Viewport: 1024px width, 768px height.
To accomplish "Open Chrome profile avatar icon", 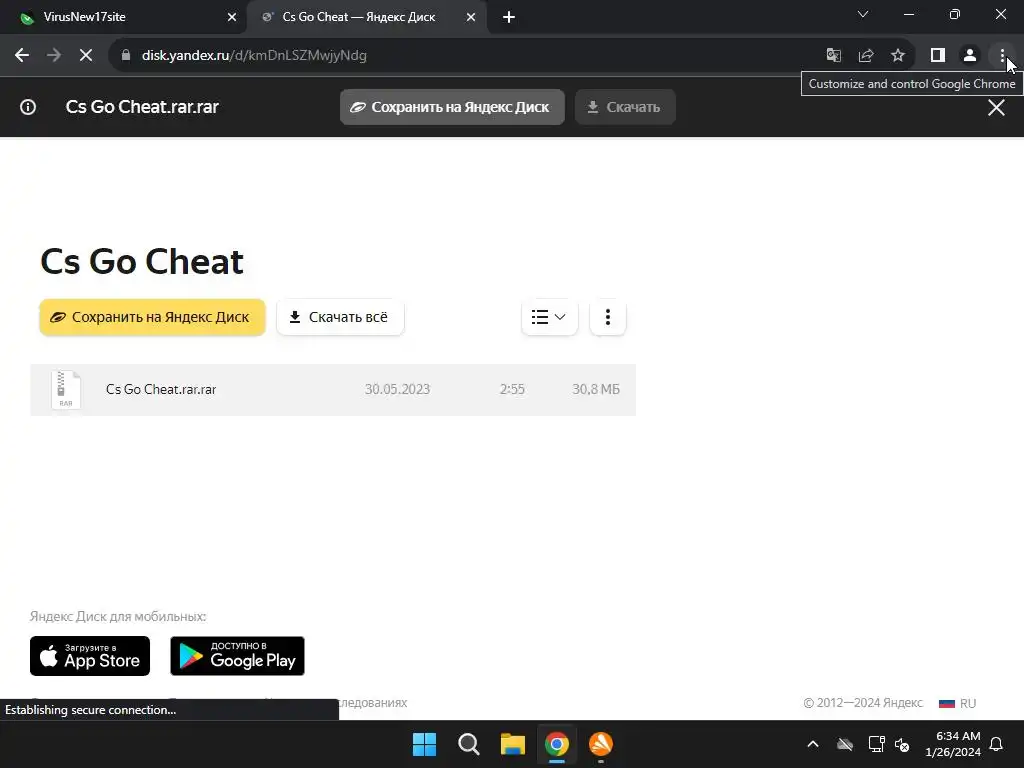I will (970, 56).
